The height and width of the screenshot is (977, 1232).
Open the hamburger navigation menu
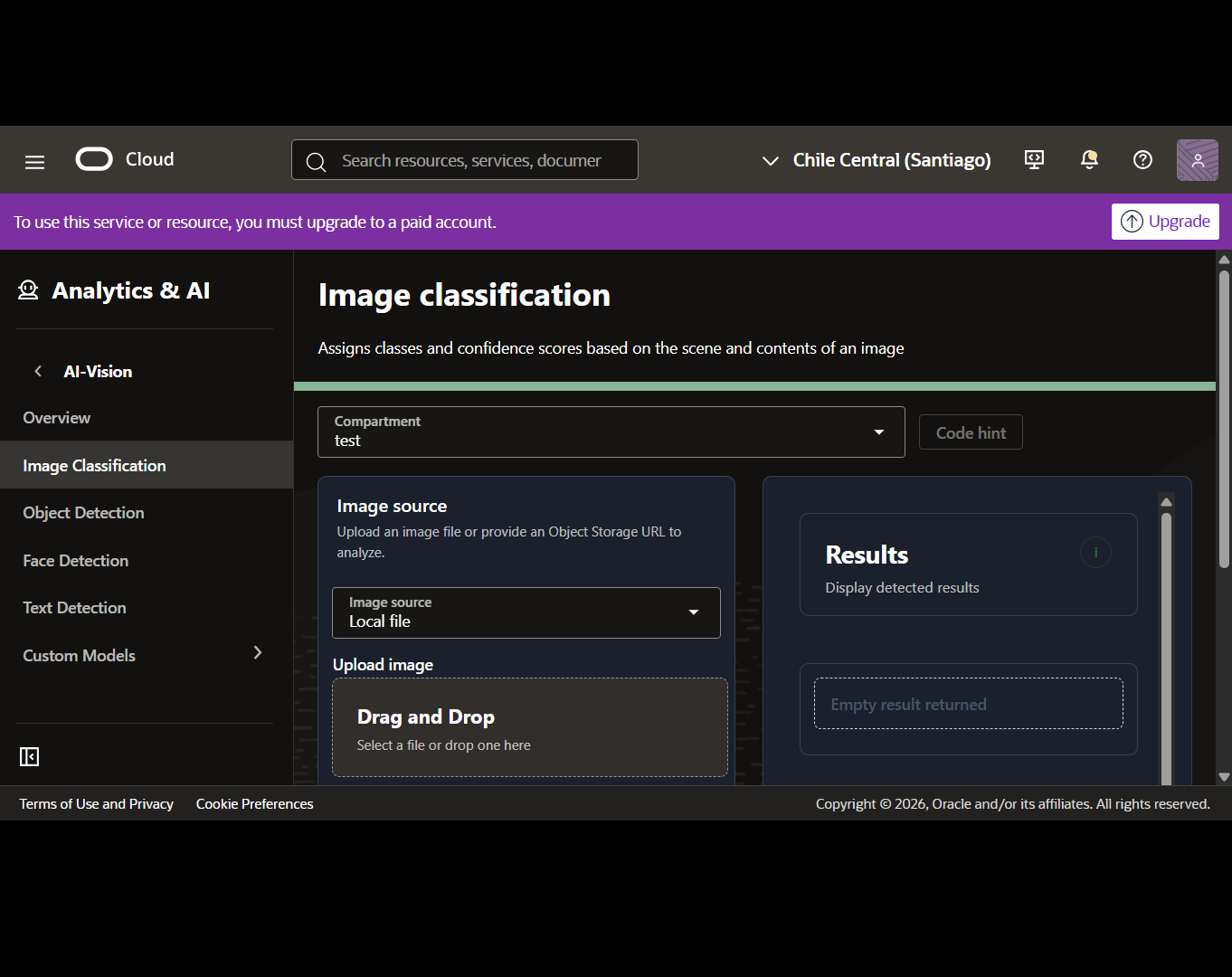click(x=34, y=162)
